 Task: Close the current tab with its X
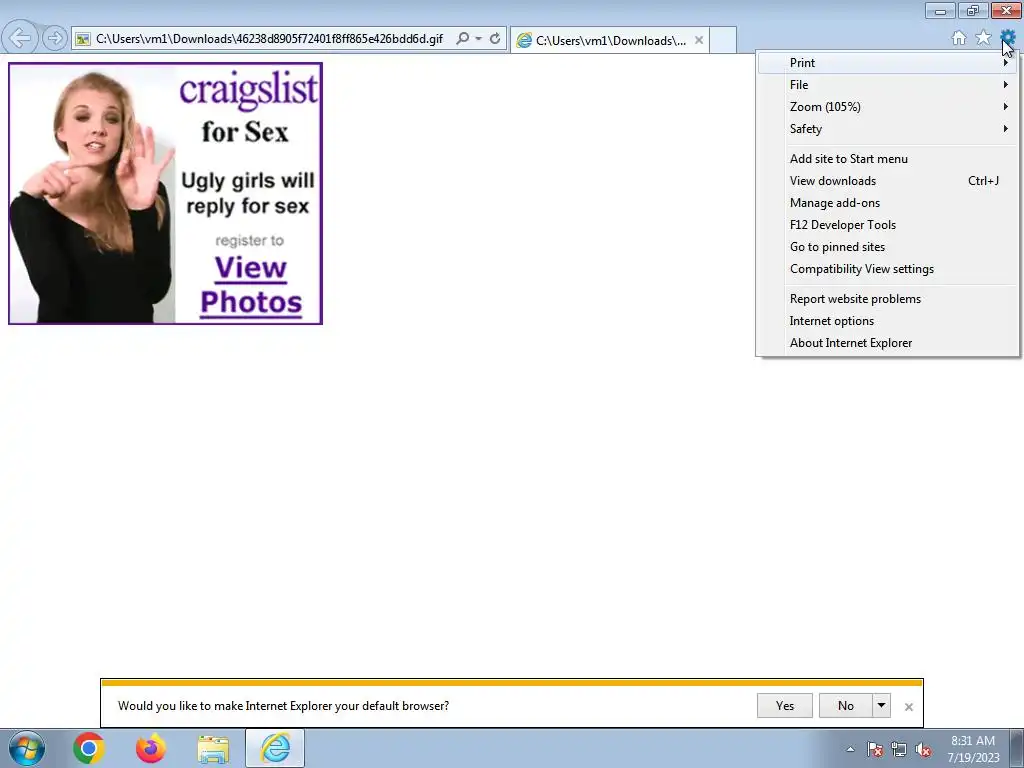click(699, 40)
